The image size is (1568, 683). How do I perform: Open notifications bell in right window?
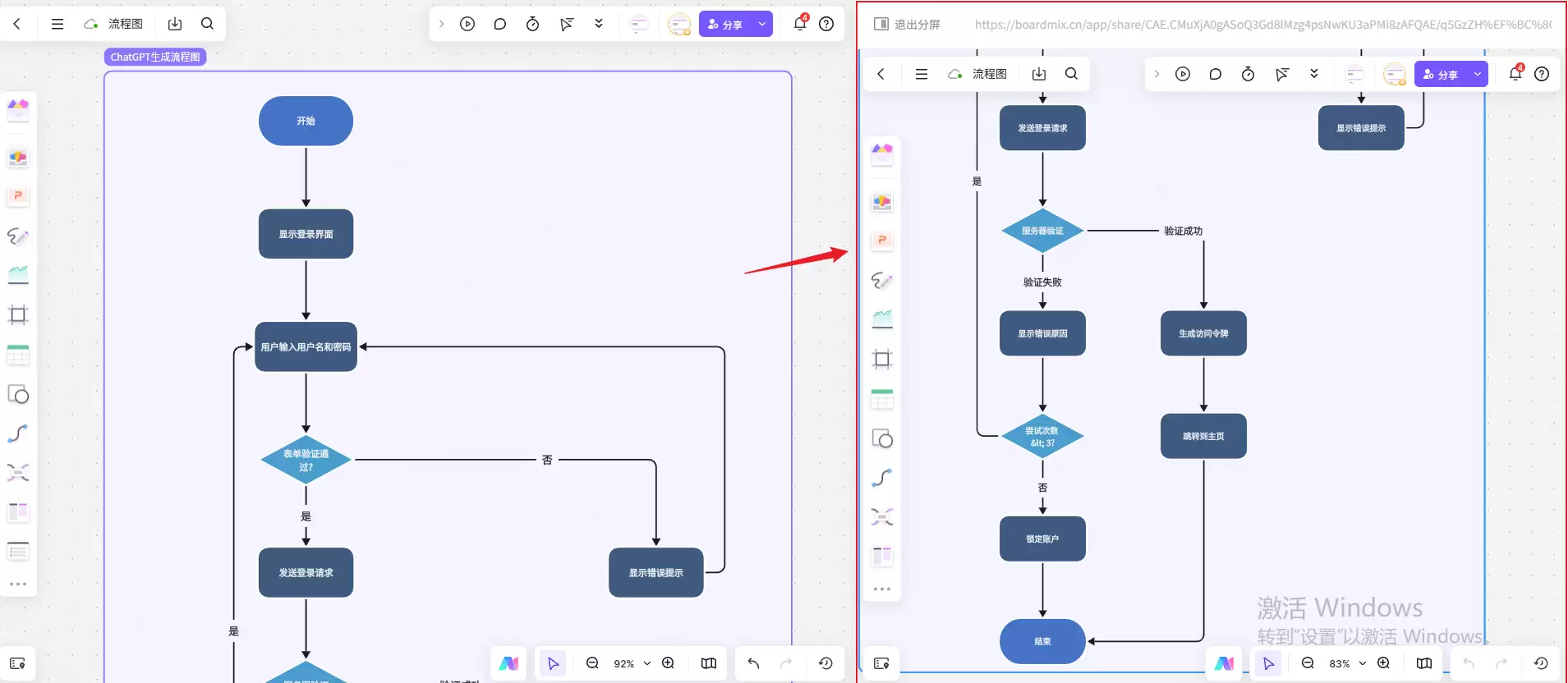click(1515, 73)
